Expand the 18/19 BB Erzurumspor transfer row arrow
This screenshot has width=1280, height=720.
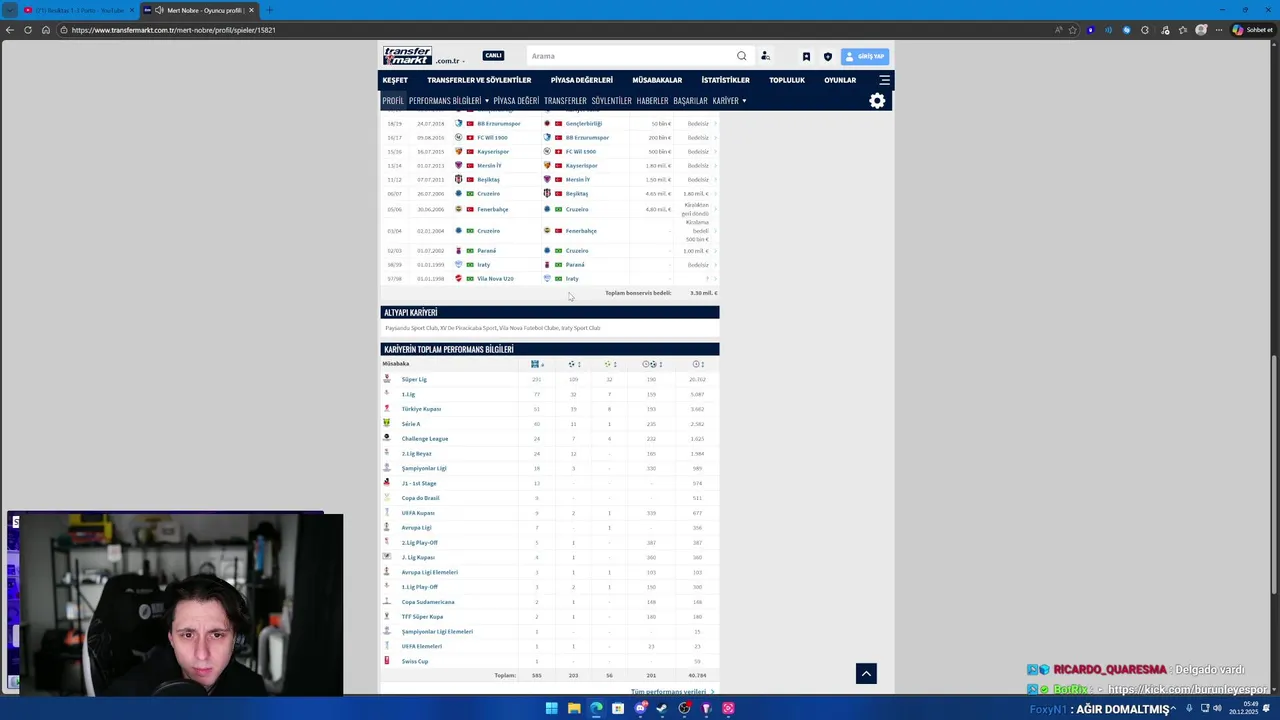point(715,124)
